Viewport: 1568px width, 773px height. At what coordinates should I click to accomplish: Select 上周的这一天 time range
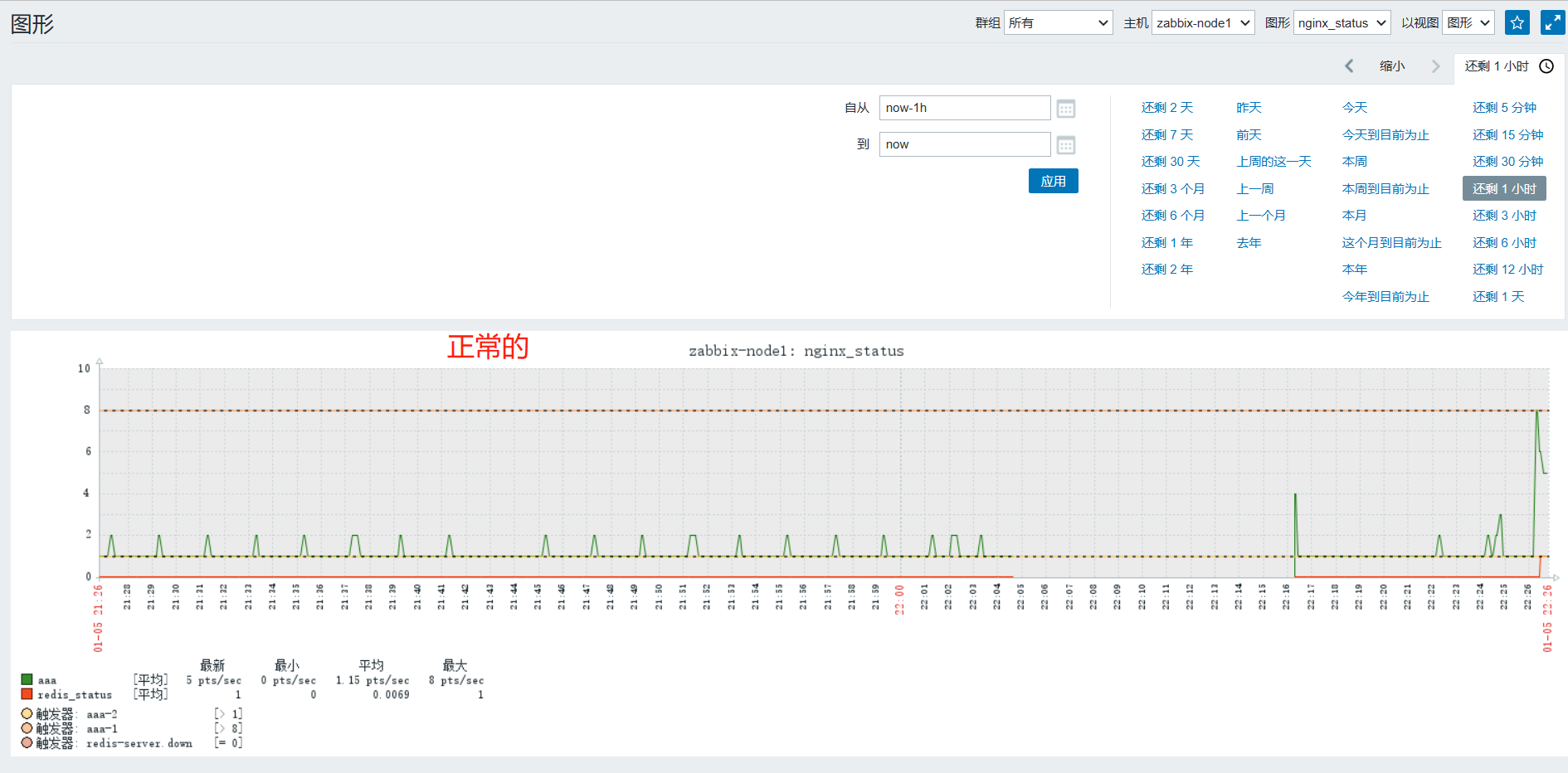tap(1274, 162)
